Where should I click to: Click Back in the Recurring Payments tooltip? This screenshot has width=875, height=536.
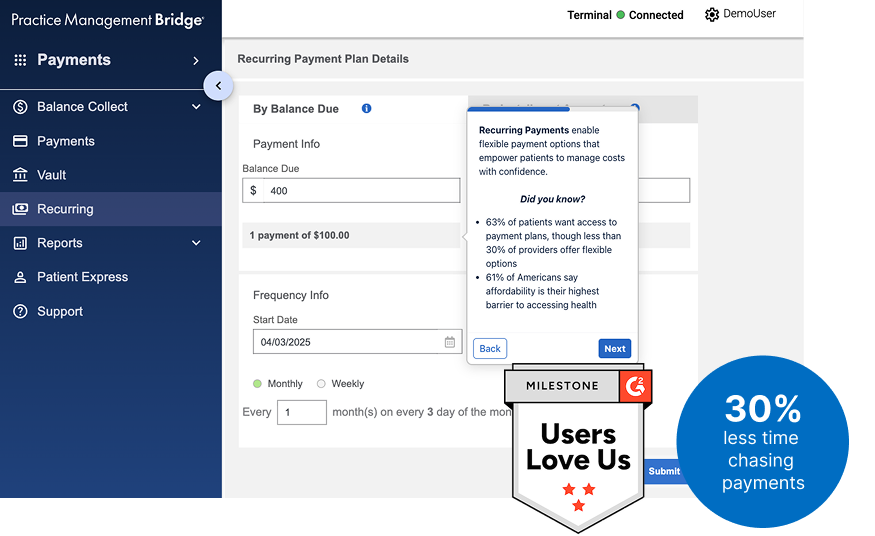coord(490,349)
